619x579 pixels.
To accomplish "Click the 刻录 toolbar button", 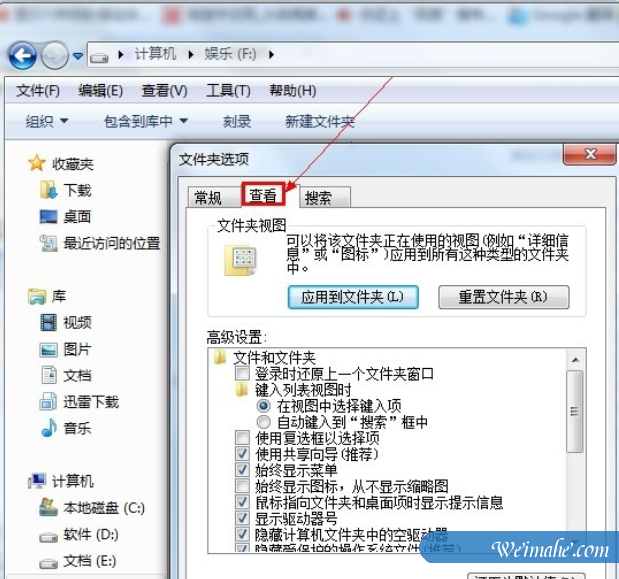I will click(237, 121).
